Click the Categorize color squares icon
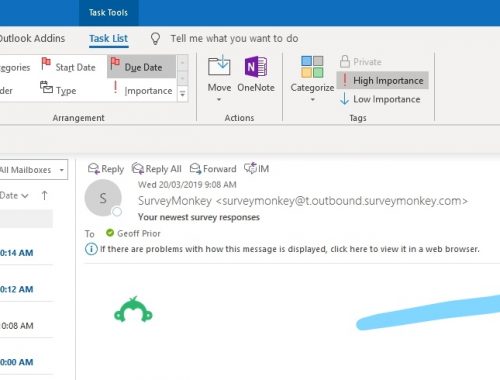Image resolution: width=500 pixels, height=380 pixels. point(312,67)
